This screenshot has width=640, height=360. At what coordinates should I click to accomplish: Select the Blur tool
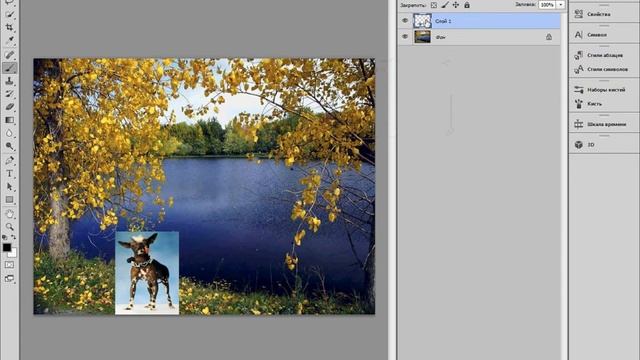click(x=9, y=133)
